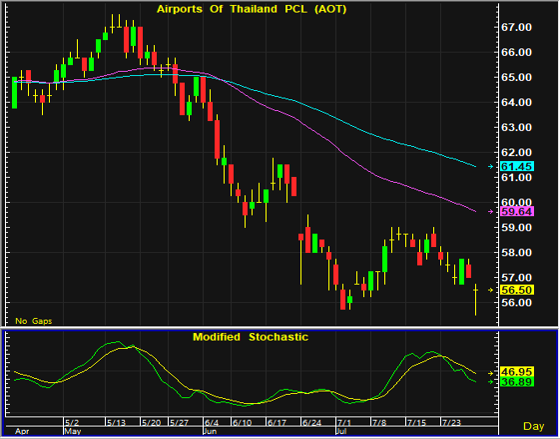Click the last candlestick with the long lower wick
This screenshot has width=560, height=439.
[475, 299]
